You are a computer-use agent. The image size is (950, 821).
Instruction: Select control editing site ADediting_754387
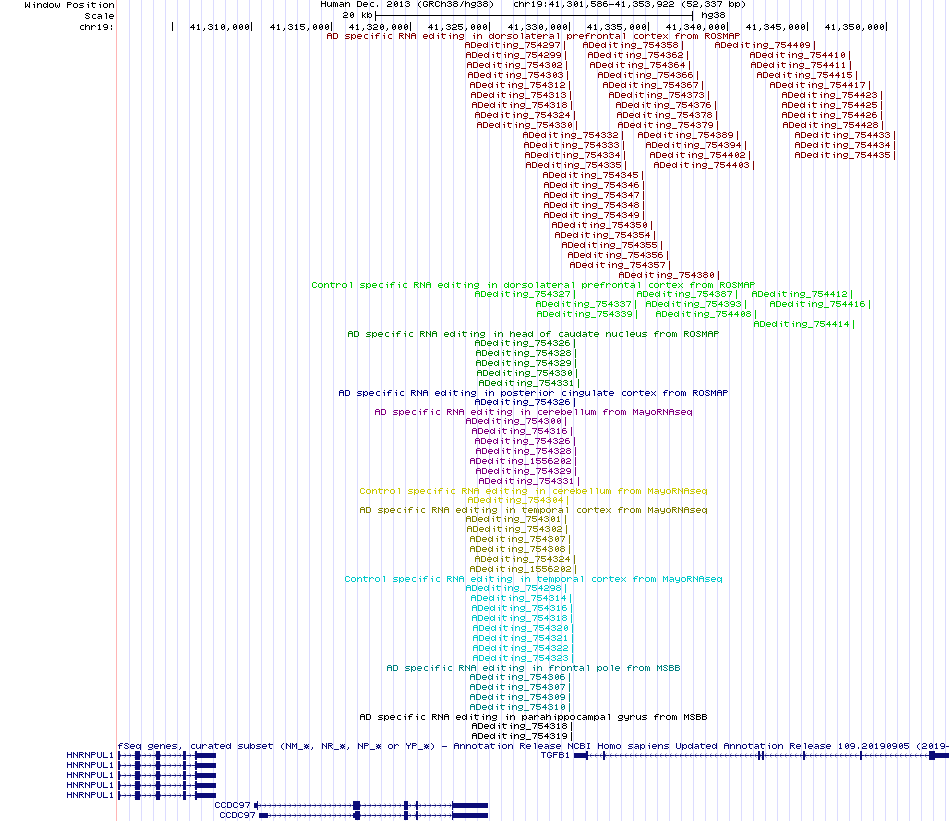coord(687,294)
